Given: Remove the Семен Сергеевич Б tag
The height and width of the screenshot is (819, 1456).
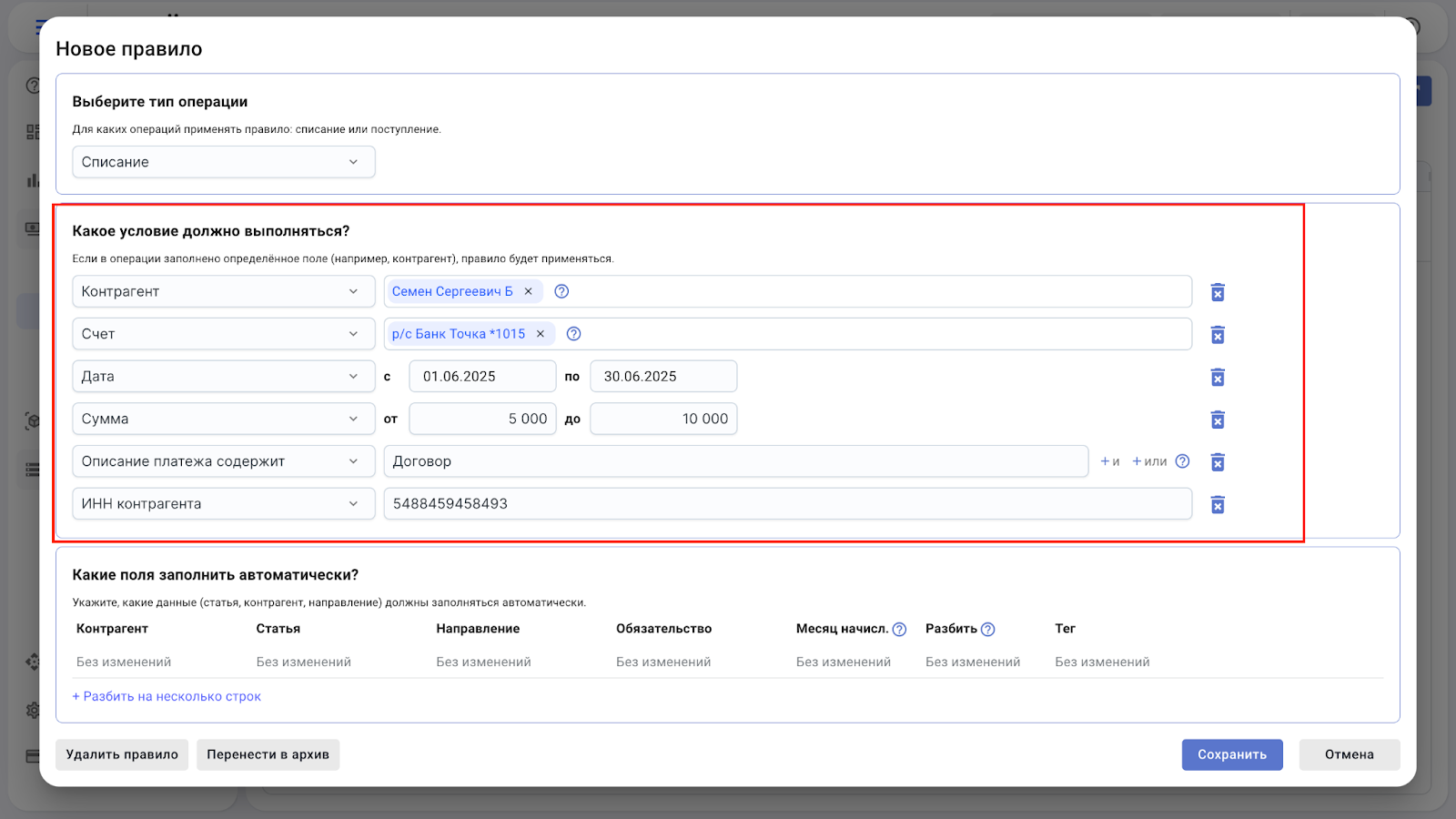Looking at the screenshot, I should point(528,291).
